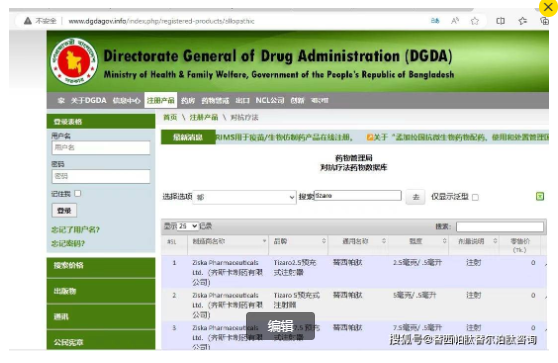This screenshot has height=363, width=558.
Task: Open the 公民宪章 sidebar item
Action: [x=101, y=341]
